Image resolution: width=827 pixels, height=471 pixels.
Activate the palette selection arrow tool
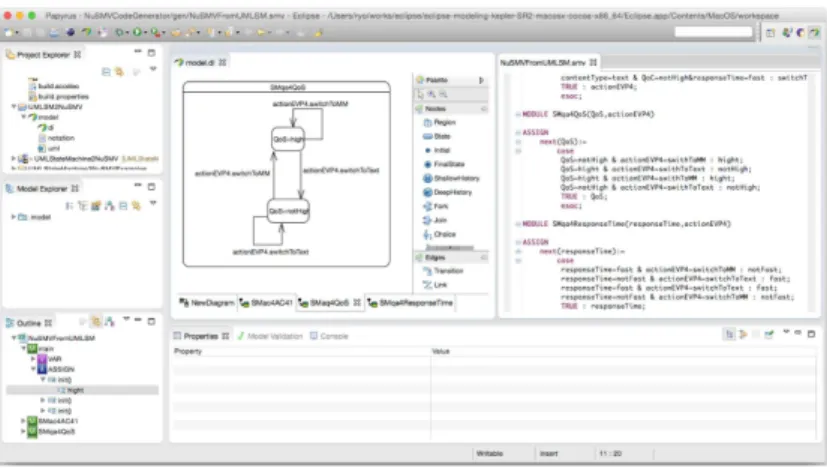420,94
